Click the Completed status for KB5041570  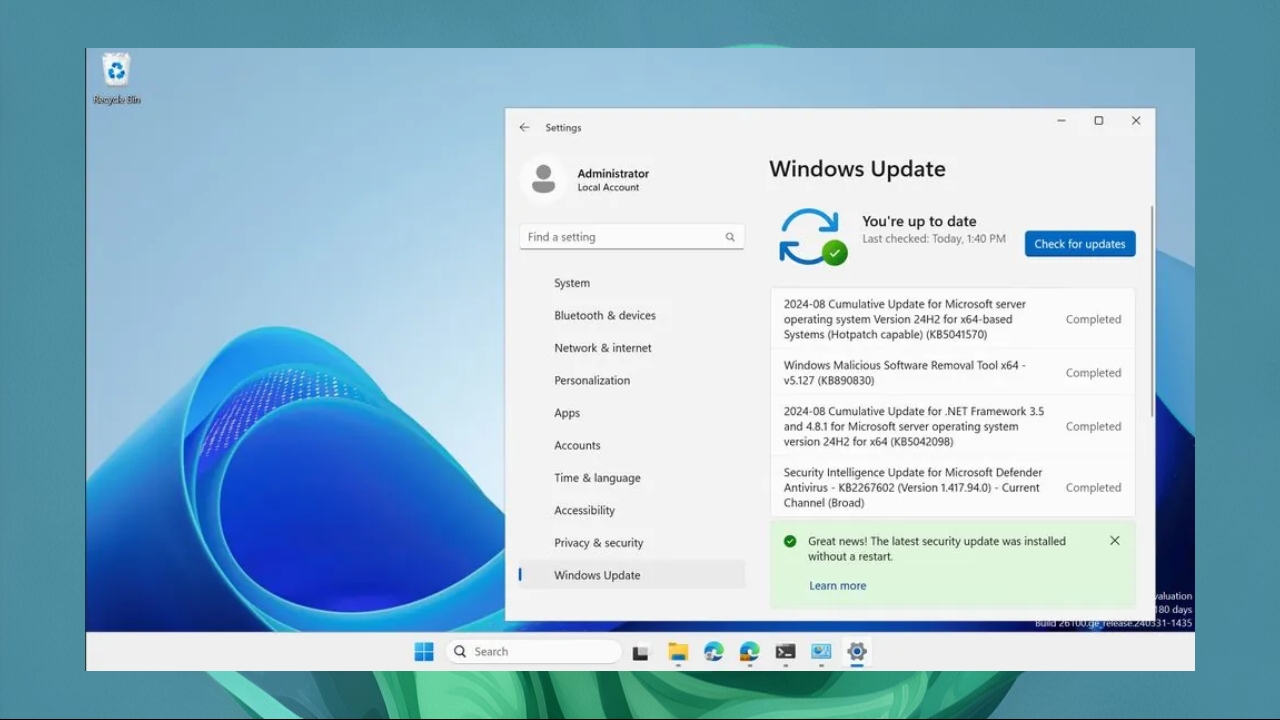[x=1093, y=320]
